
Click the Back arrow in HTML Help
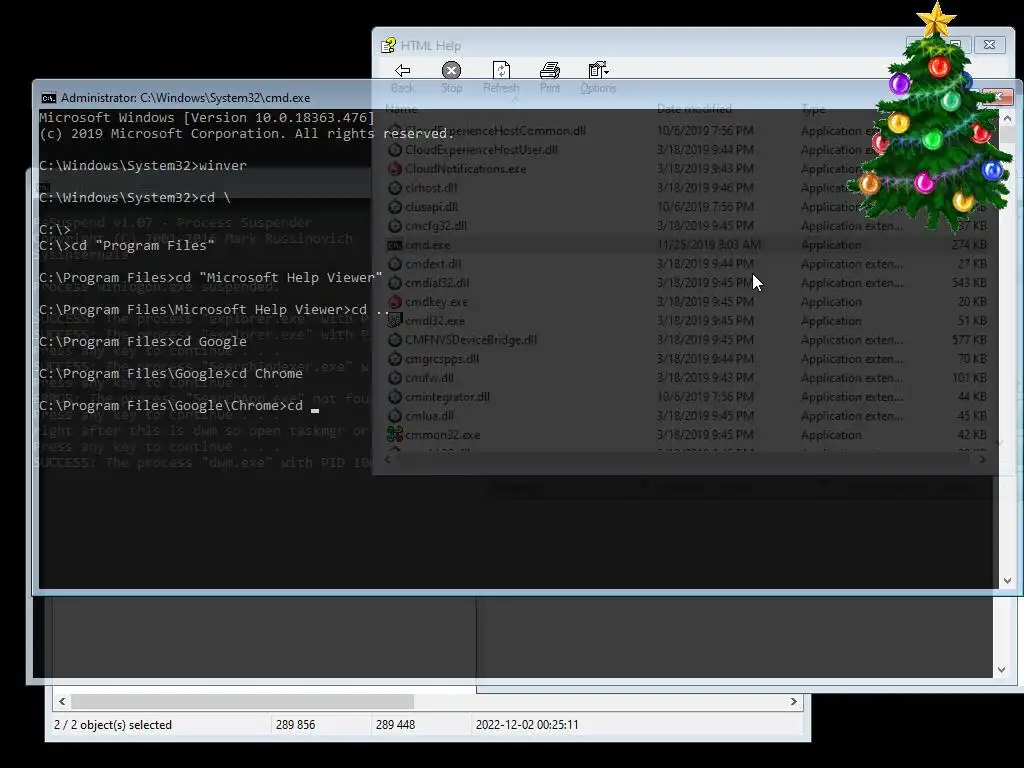click(403, 70)
